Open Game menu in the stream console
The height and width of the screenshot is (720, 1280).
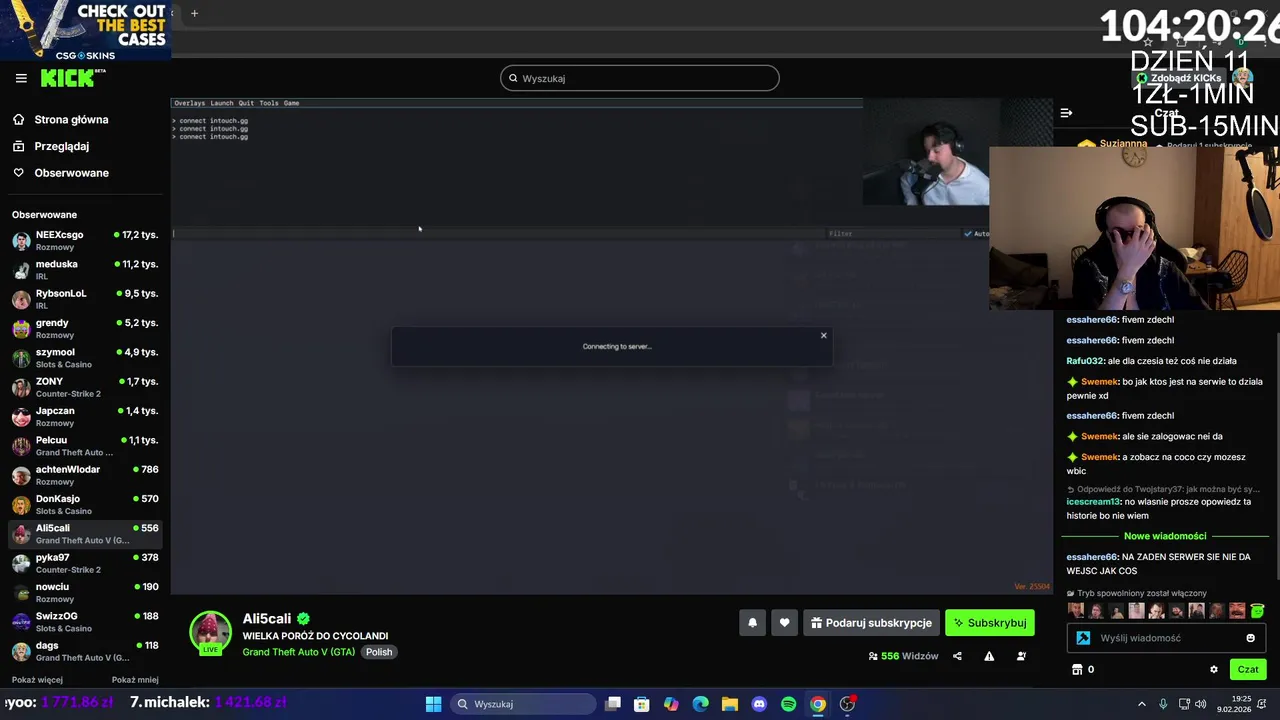[x=291, y=103]
